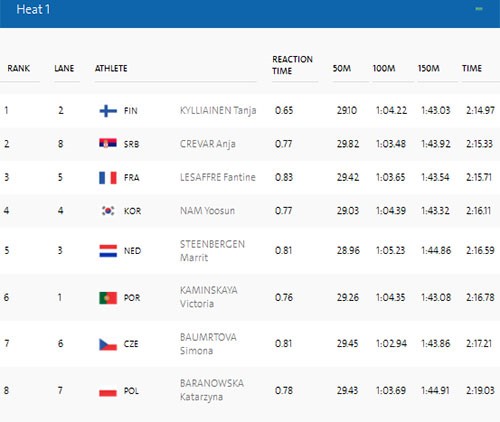The image size is (500, 422).
Task: Click the Poland flag icon
Action: 108,391
